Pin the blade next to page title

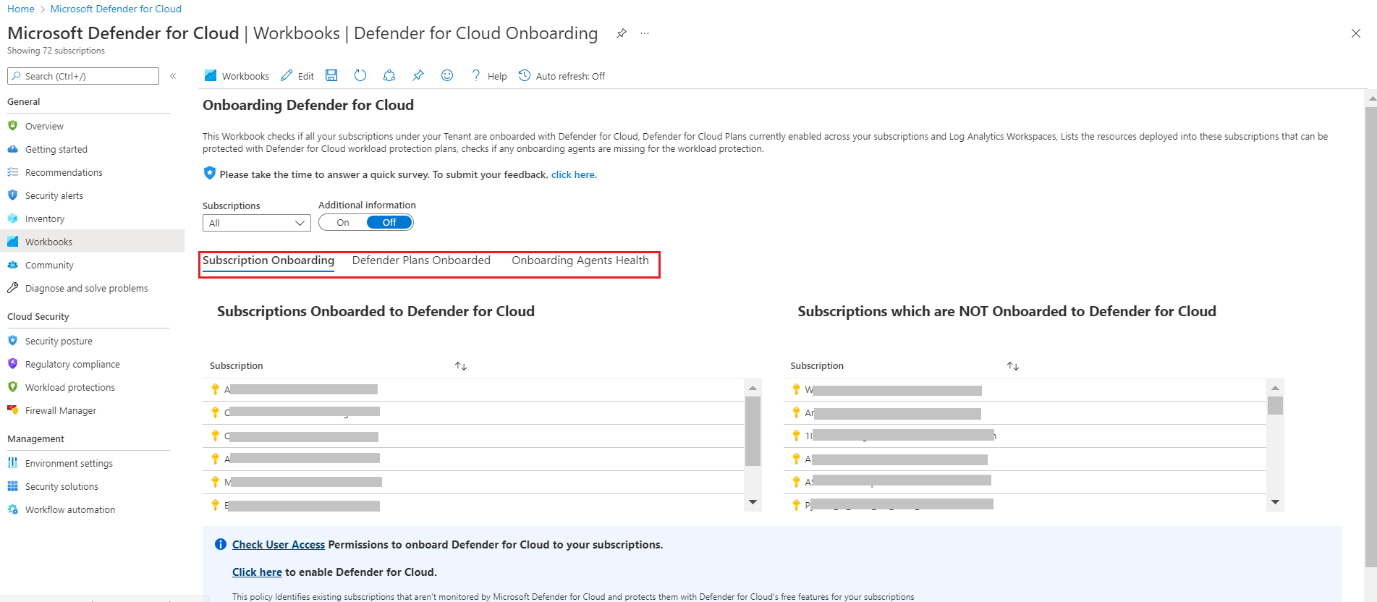point(621,34)
